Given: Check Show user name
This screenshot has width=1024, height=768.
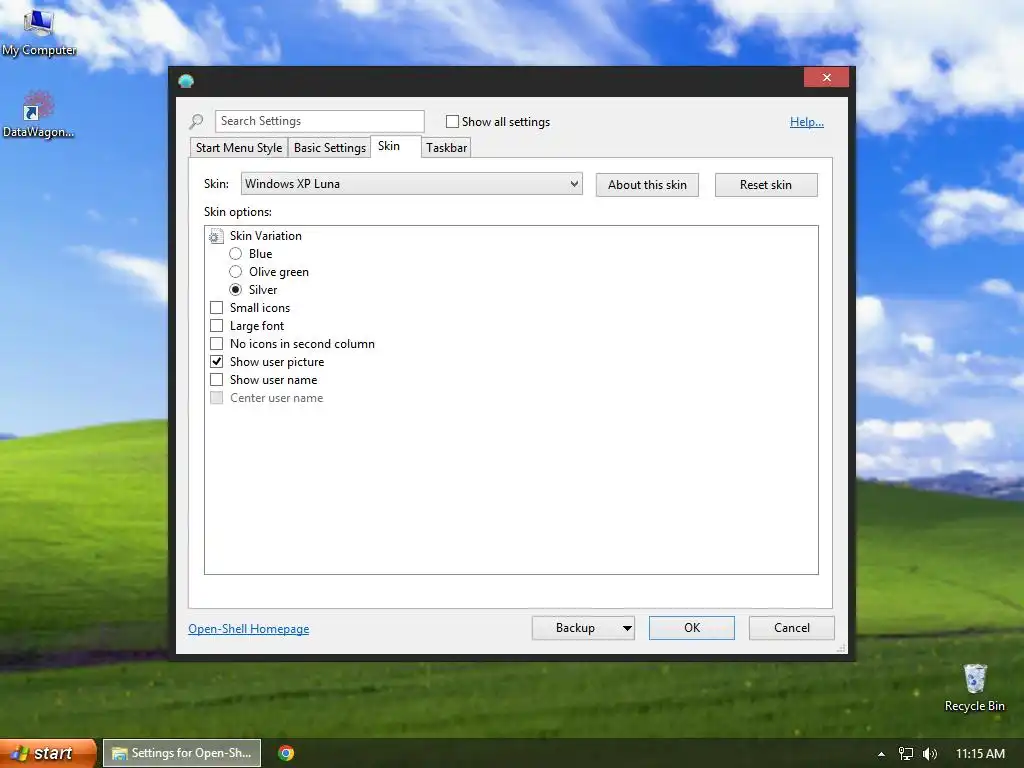Looking at the screenshot, I should click(x=216, y=379).
